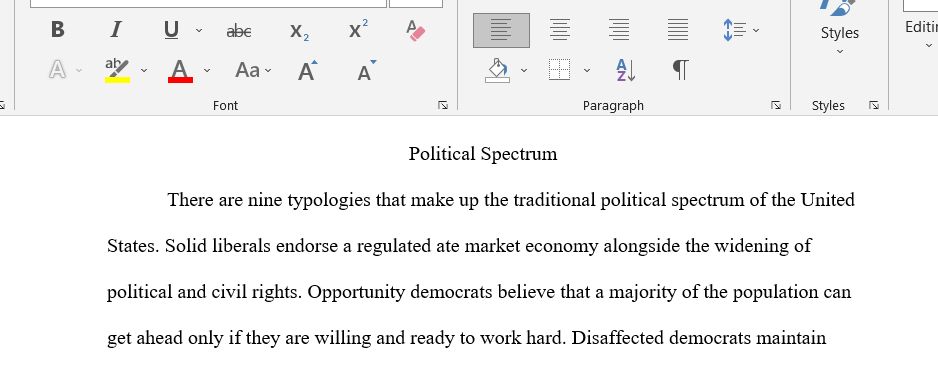Click the font size box
938x368 pixels.
(416, 3)
